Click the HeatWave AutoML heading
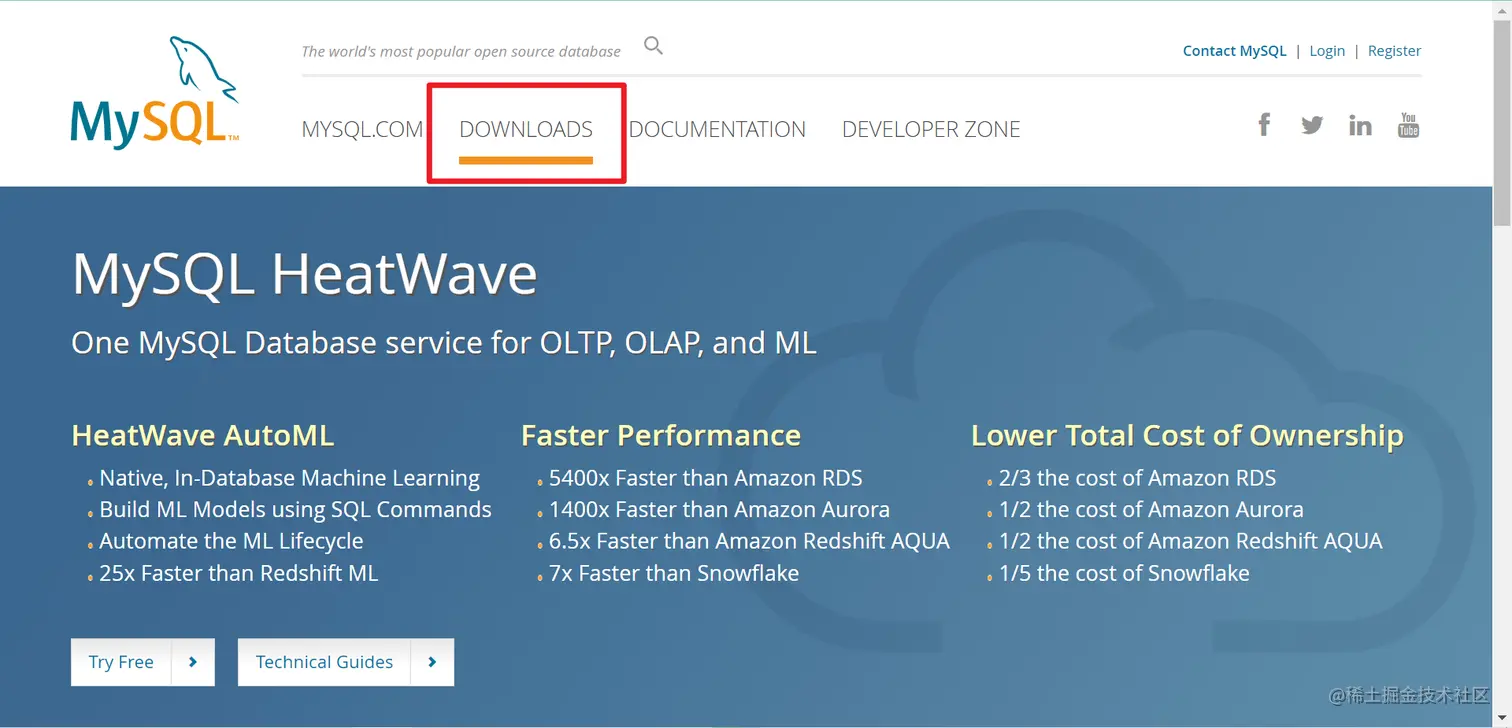Viewport: 1512px width, 728px height. coord(203,435)
